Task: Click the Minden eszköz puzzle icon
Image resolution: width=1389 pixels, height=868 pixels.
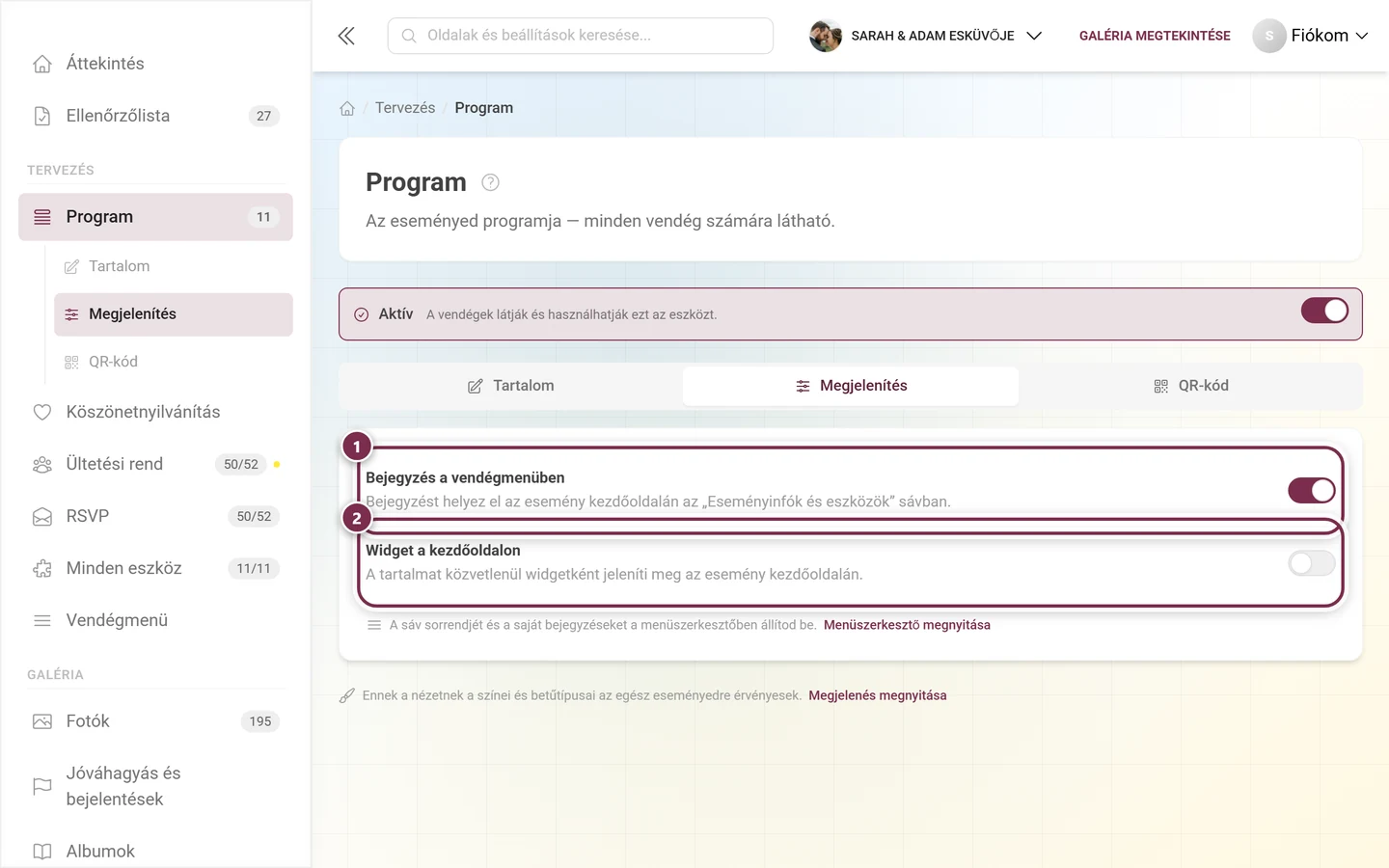Action: 42,568
